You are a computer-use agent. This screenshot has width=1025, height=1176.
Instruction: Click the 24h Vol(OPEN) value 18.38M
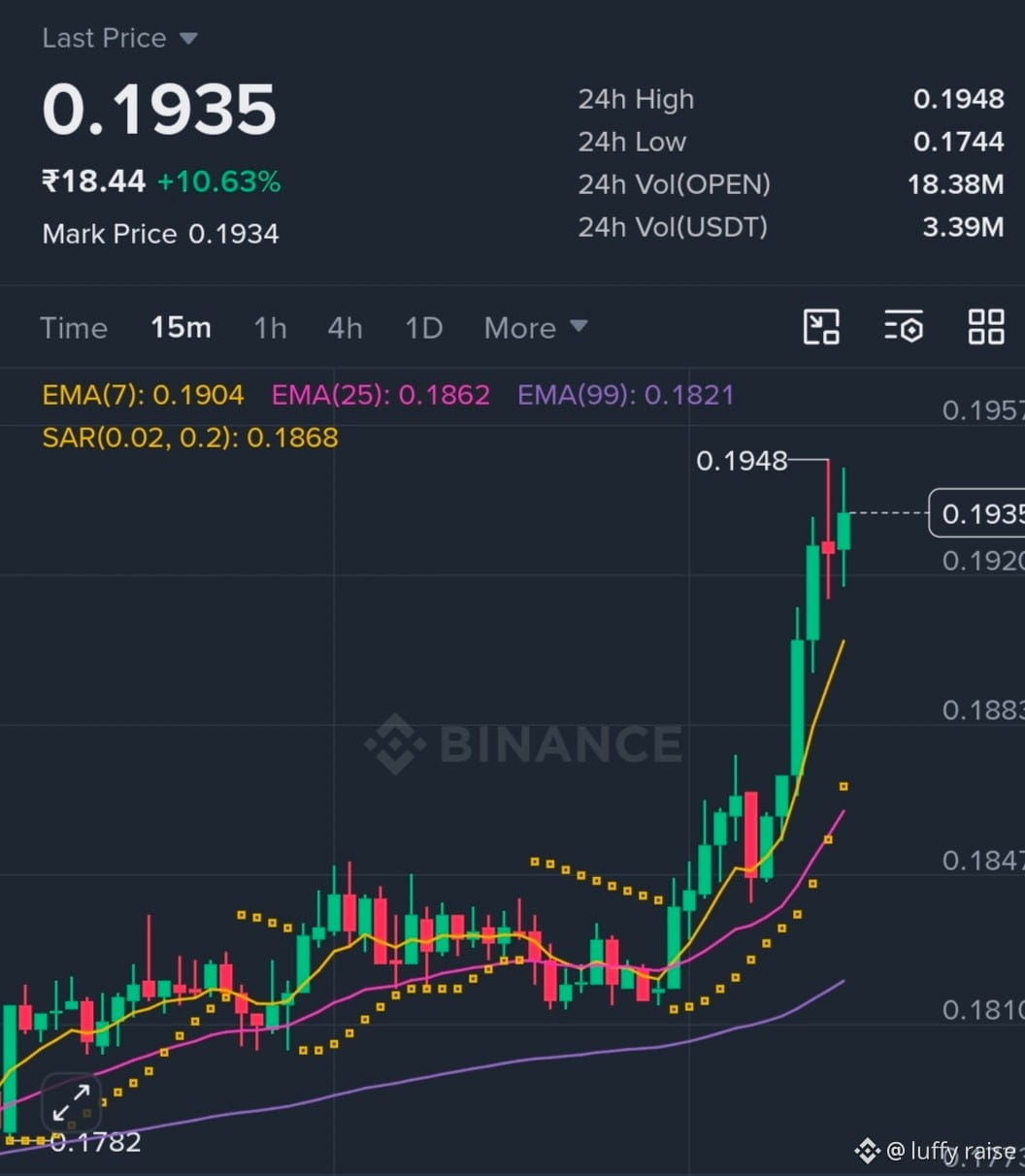pyautogui.click(x=955, y=184)
